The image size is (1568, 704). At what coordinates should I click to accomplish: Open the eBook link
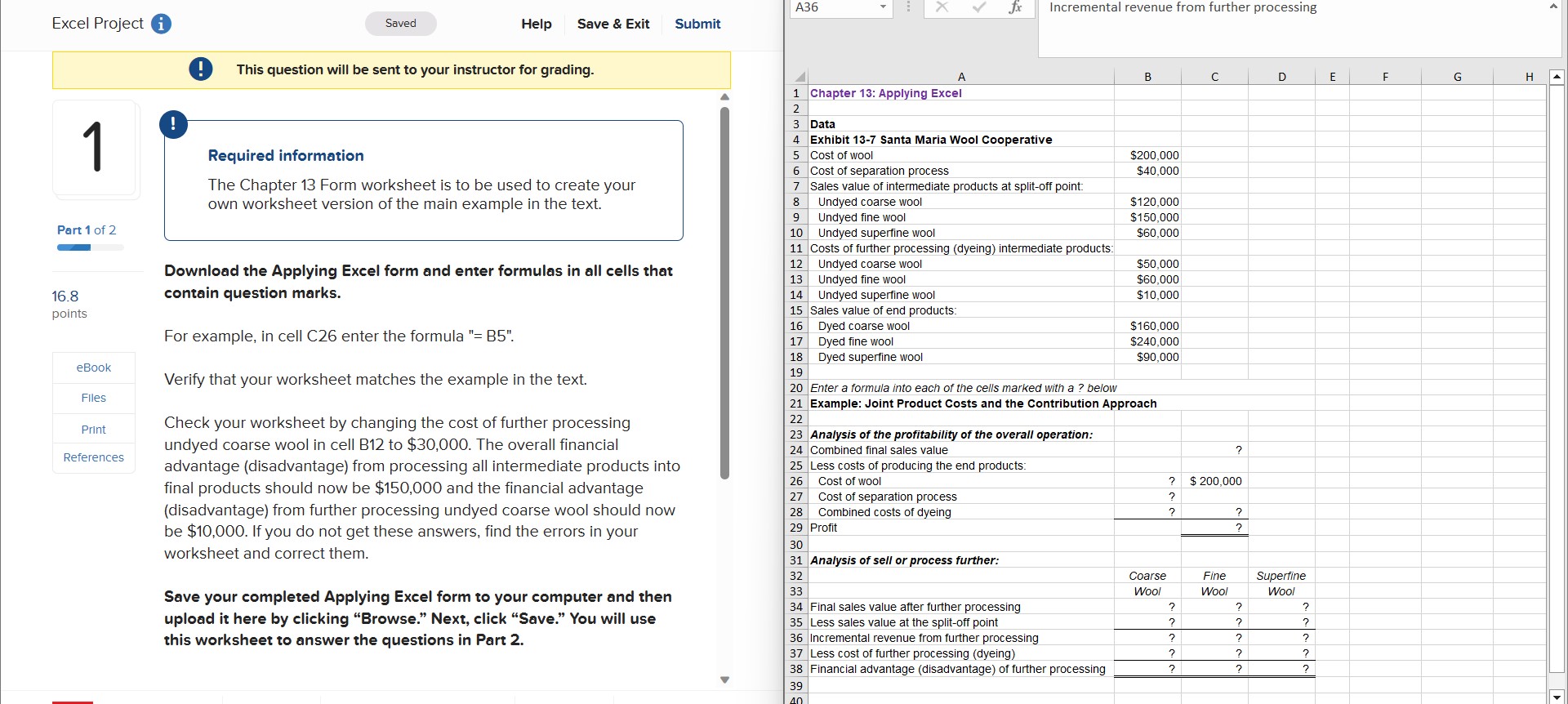[x=94, y=368]
